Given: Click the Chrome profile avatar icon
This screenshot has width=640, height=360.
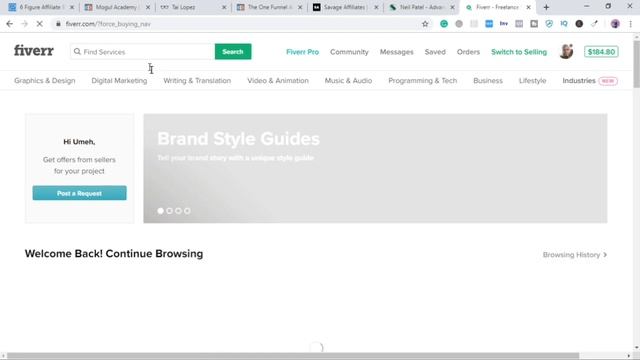Looking at the screenshot, I should (615, 24).
